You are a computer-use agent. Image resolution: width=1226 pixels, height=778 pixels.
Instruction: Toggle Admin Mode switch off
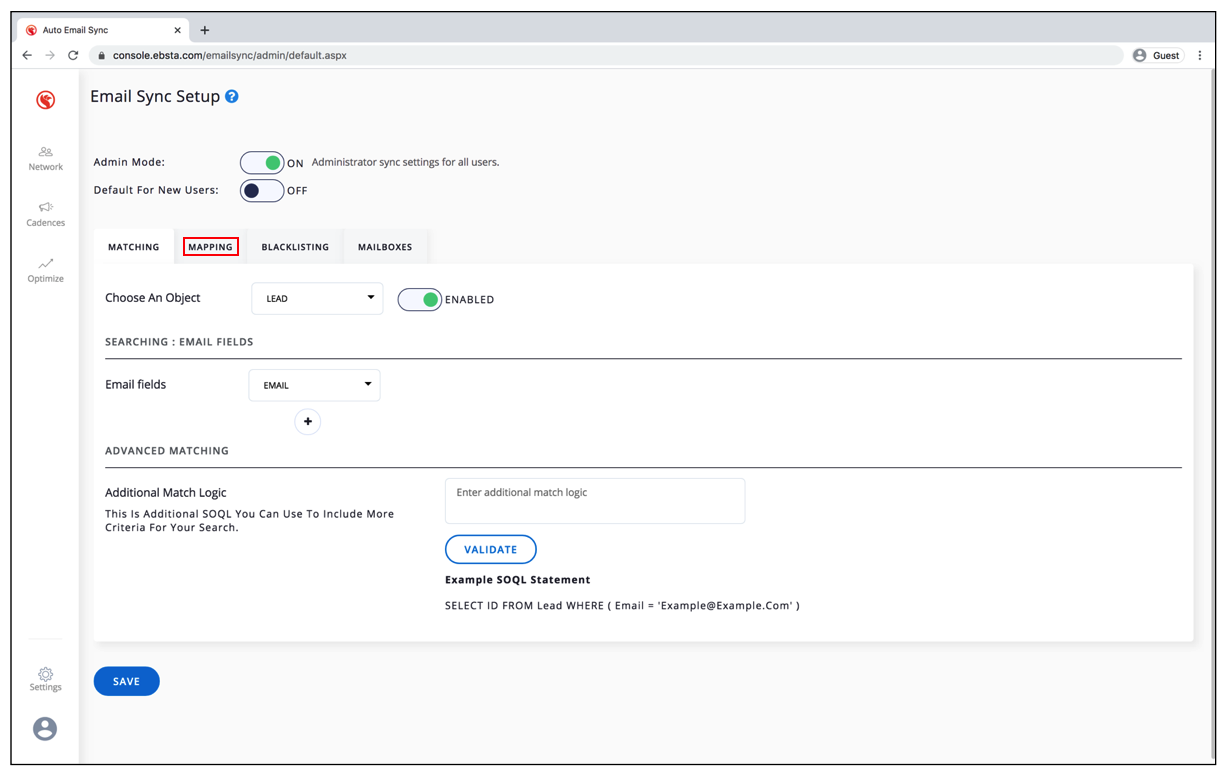[x=262, y=163]
